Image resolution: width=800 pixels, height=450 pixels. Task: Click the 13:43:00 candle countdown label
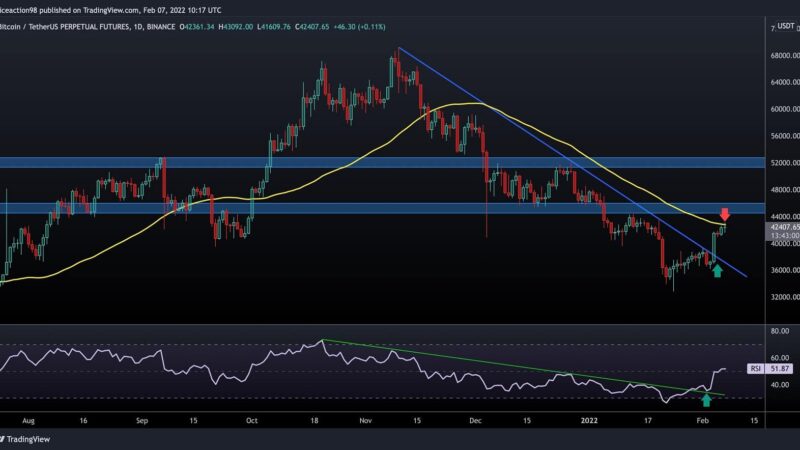coord(785,236)
